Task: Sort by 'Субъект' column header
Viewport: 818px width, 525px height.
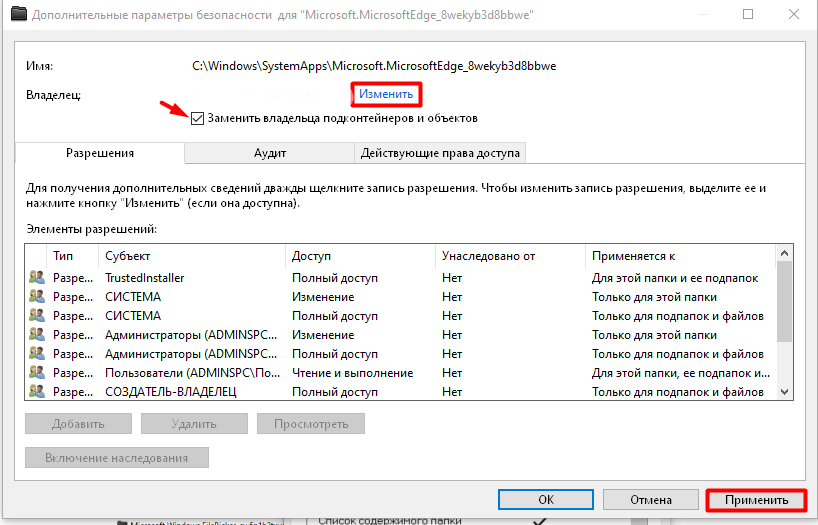Action: click(x=191, y=256)
